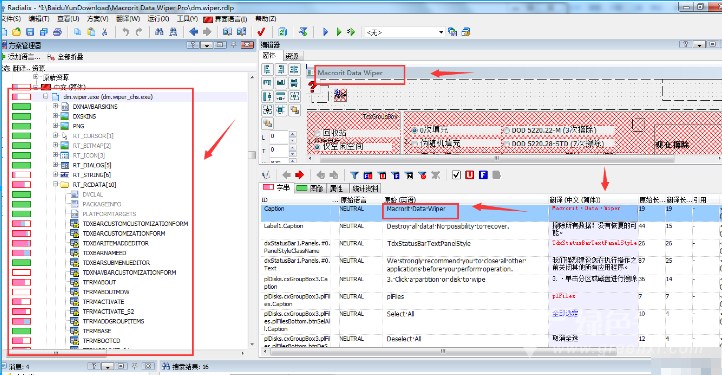Viewport: 722px width, 375px height.
Task: Open the 翻译(W) menu
Action: click(128, 19)
